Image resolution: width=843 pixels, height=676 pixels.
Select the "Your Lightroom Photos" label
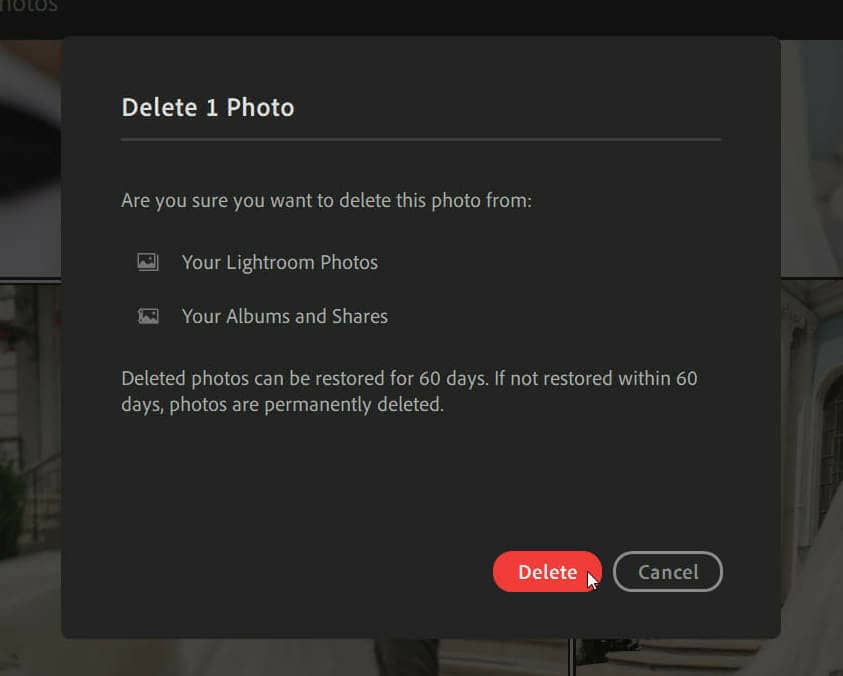coord(280,262)
